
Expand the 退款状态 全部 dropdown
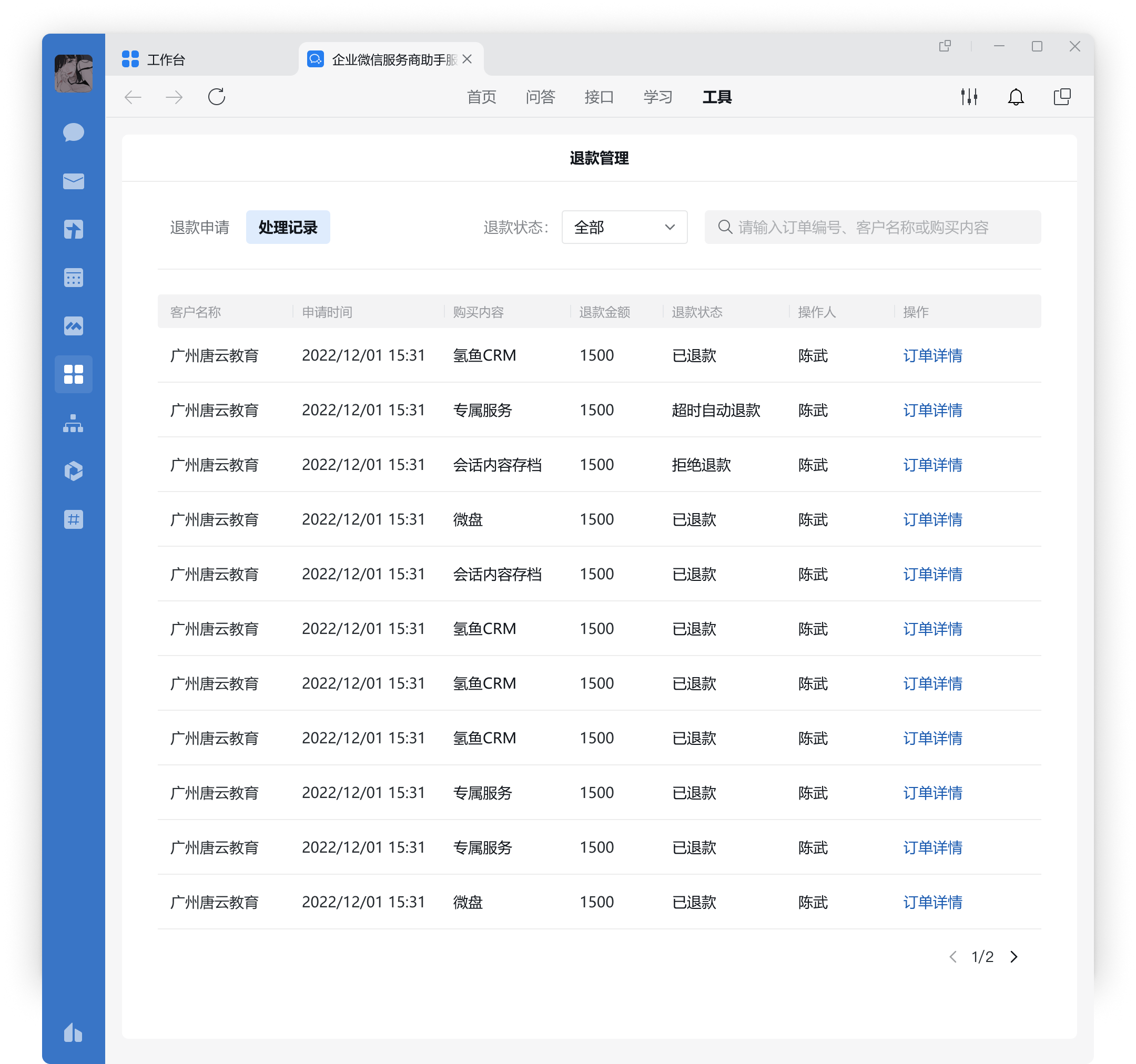[624, 227]
